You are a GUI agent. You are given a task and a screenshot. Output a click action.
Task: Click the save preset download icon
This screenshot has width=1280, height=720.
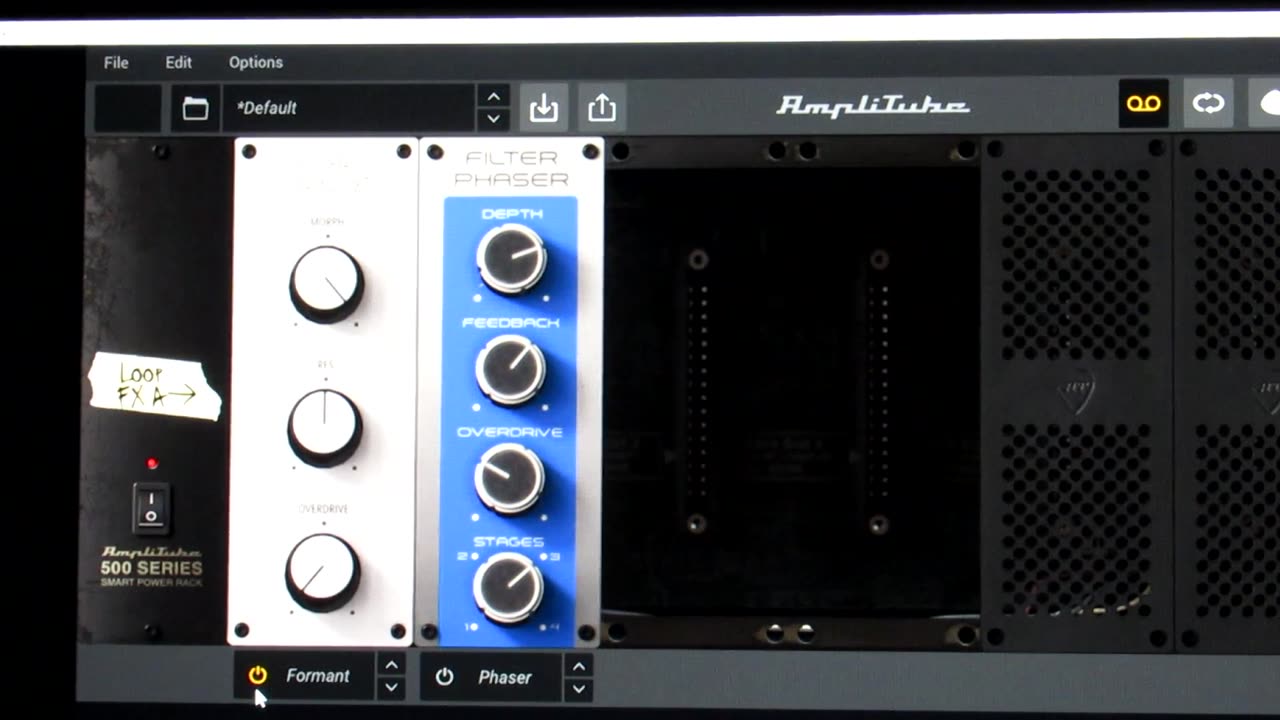[544, 107]
